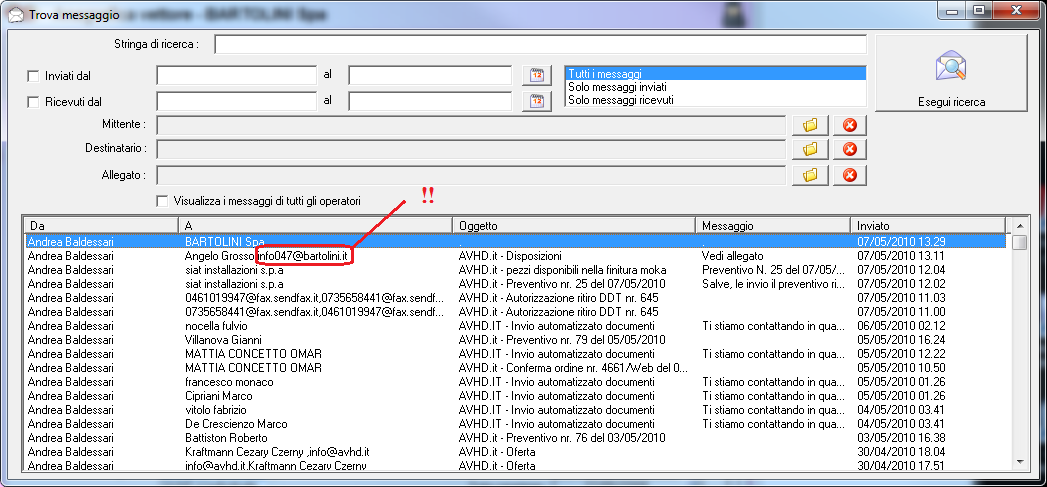Click the results list scroll down arrow
Viewport: 1047px width, 487px height.
pyautogui.click(x=1019, y=461)
